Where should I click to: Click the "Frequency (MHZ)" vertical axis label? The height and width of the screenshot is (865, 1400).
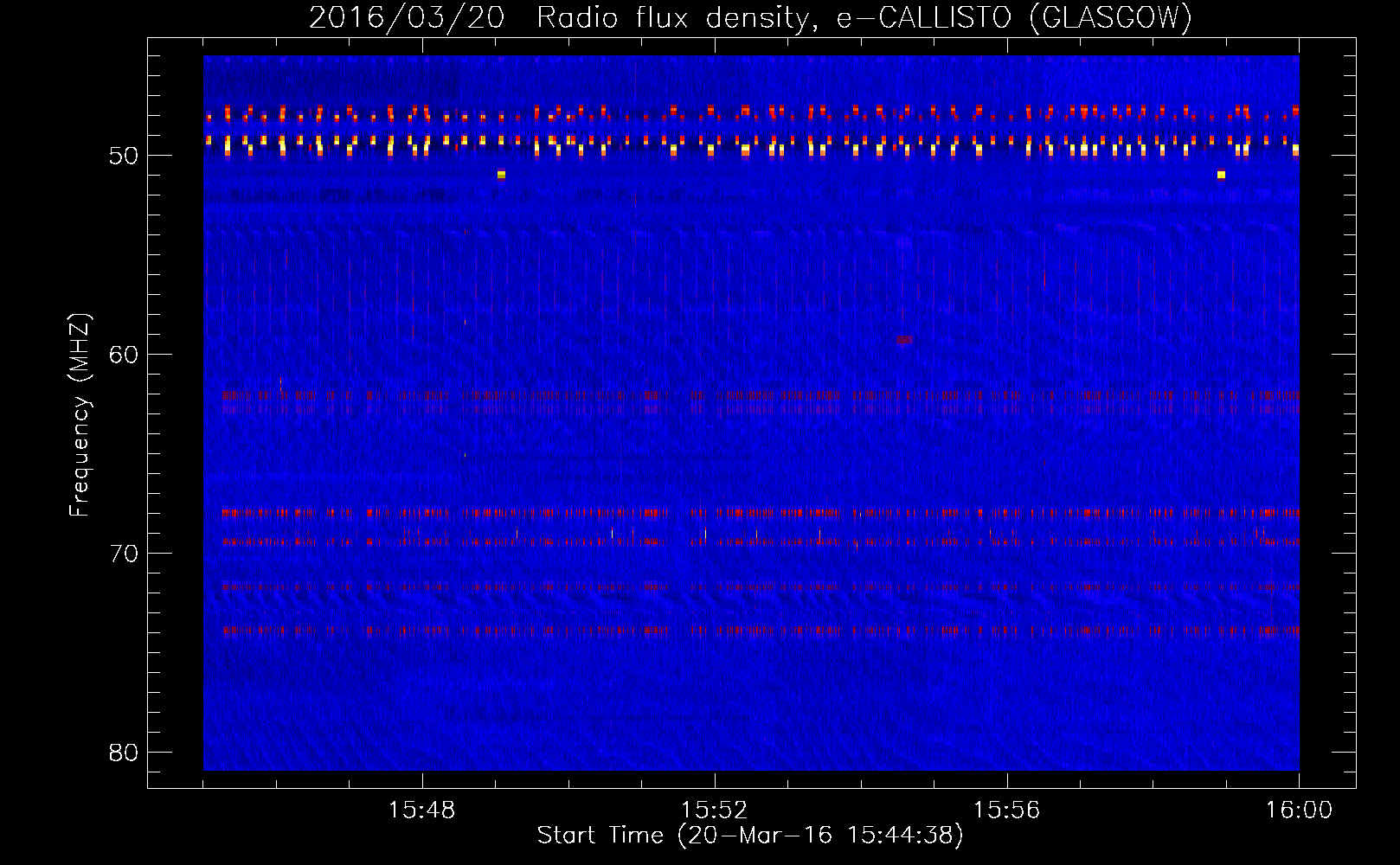point(80,415)
